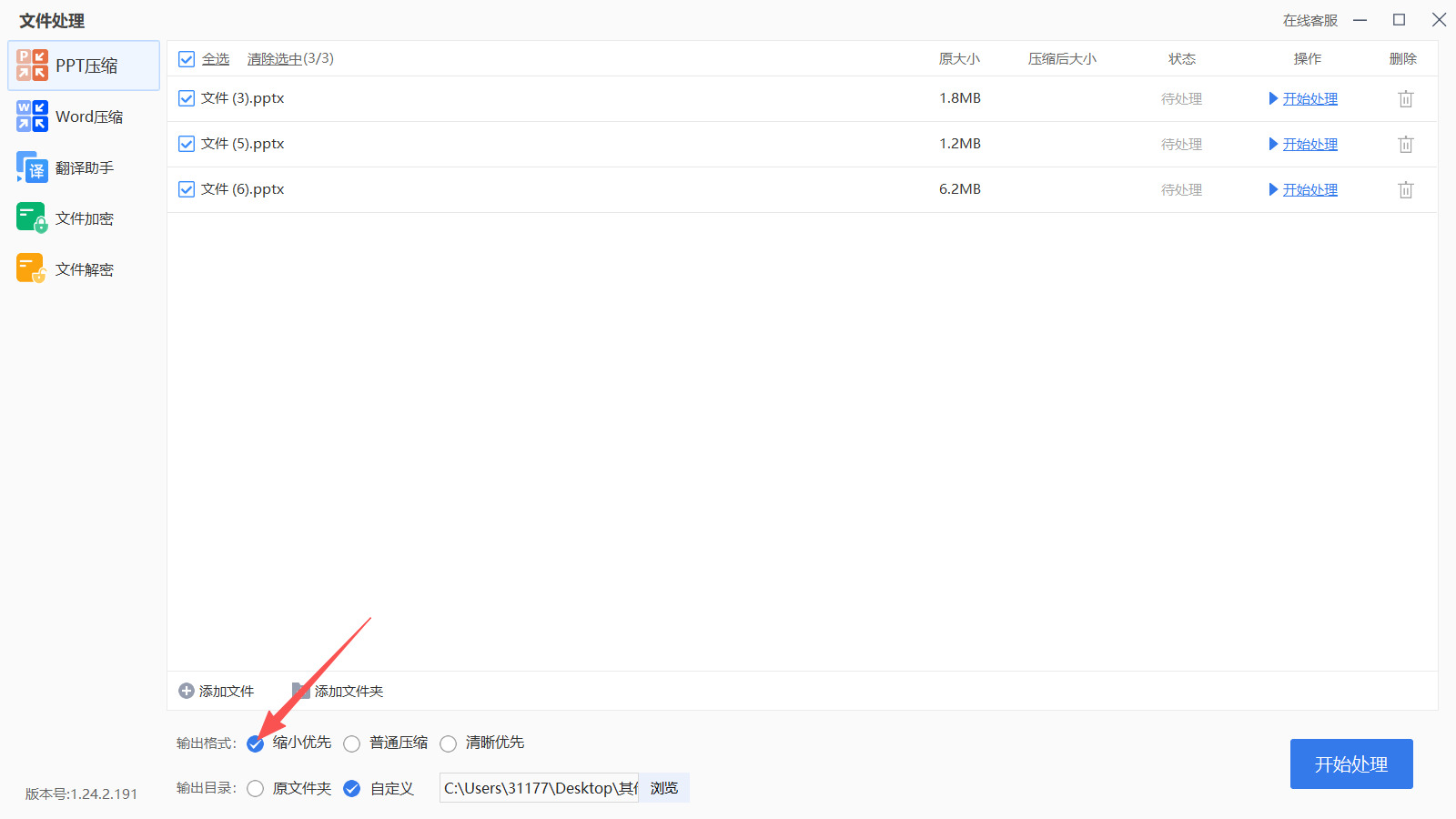The height and width of the screenshot is (819, 1456).
Task: Switch to 文件解密 in sidebar
Action: (84, 269)
